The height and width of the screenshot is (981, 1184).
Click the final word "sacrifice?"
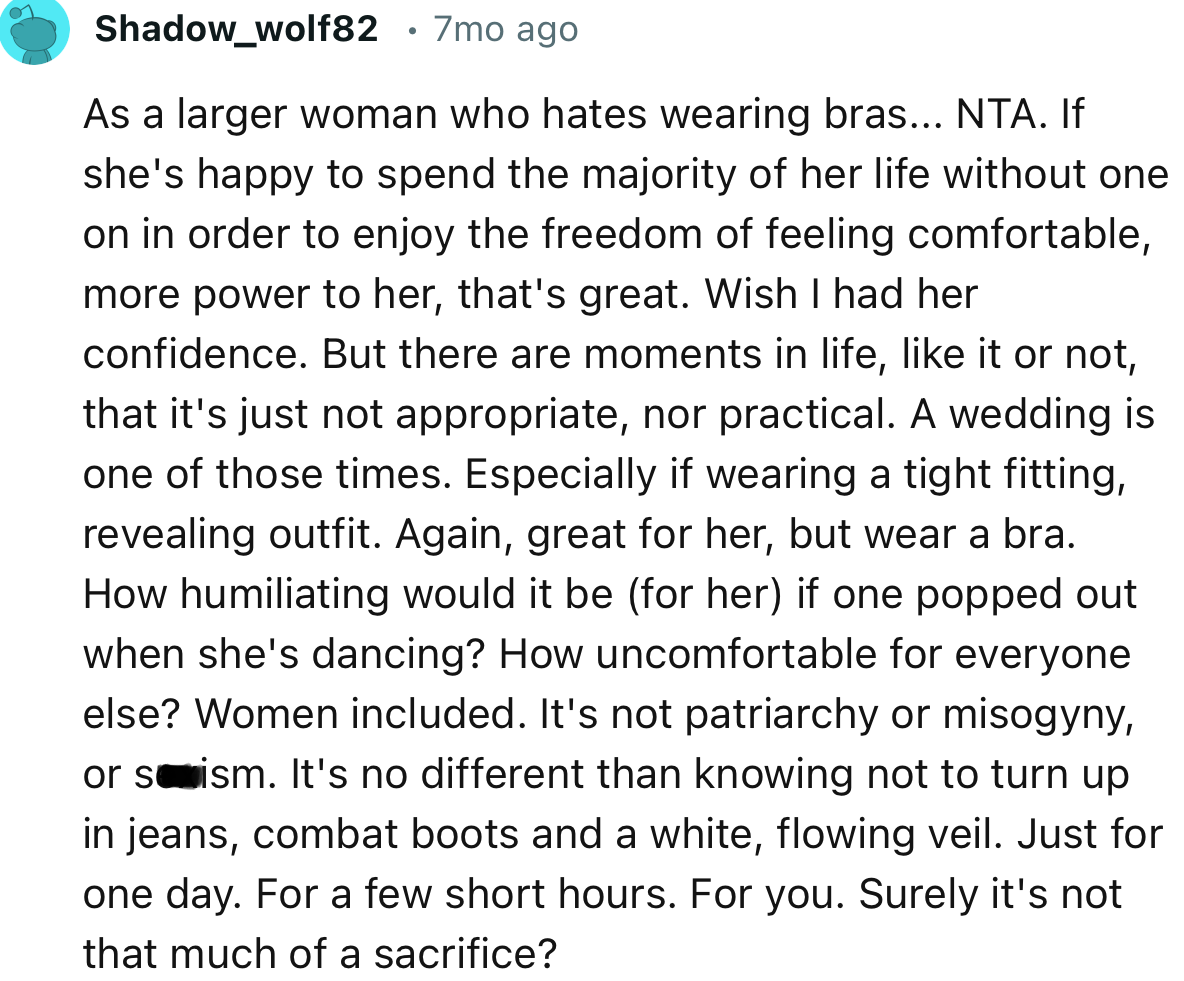[x=464, y=954]
